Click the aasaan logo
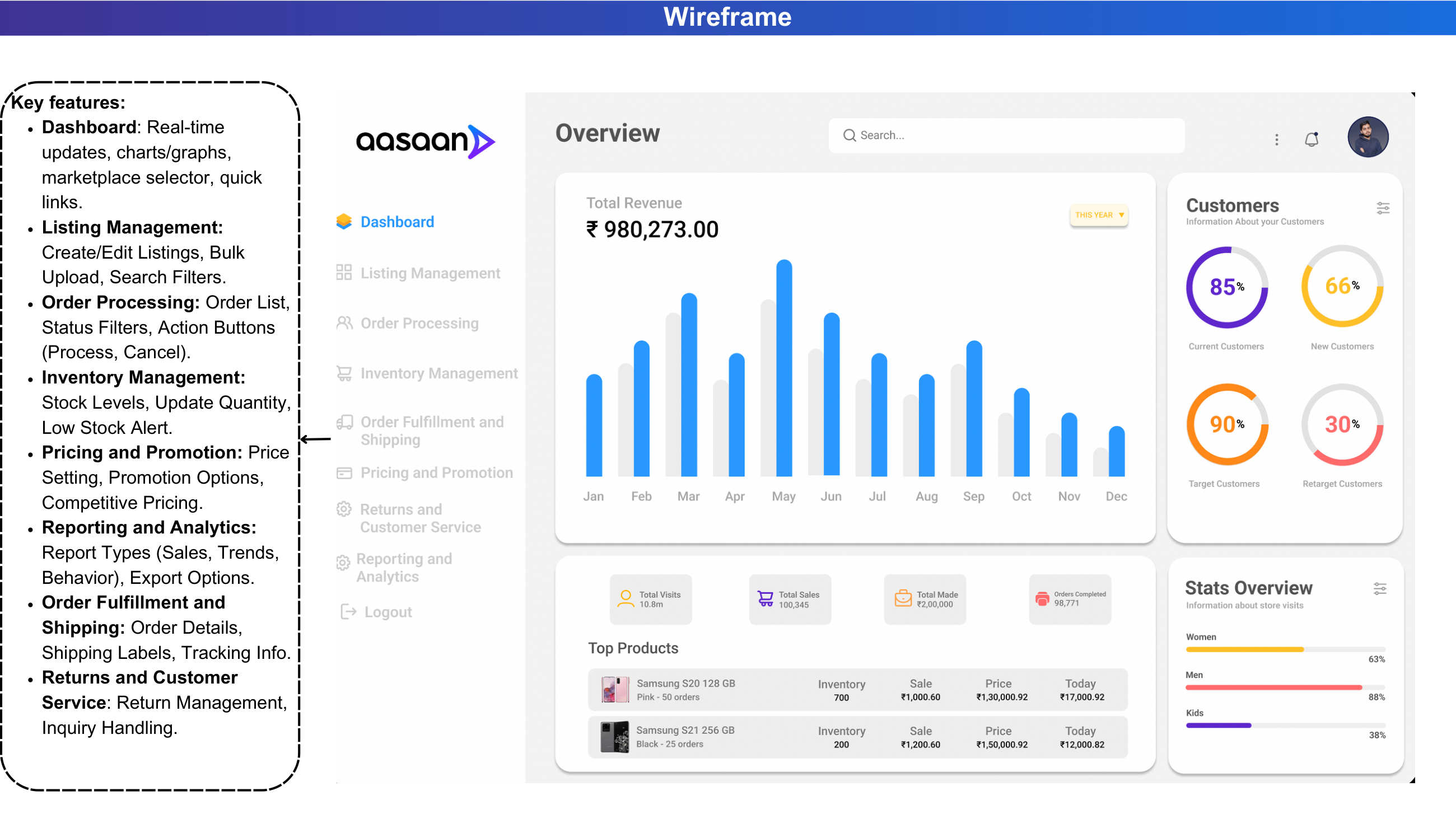Viewport: 1456px width, 819px height. click(x=425, y=141)
